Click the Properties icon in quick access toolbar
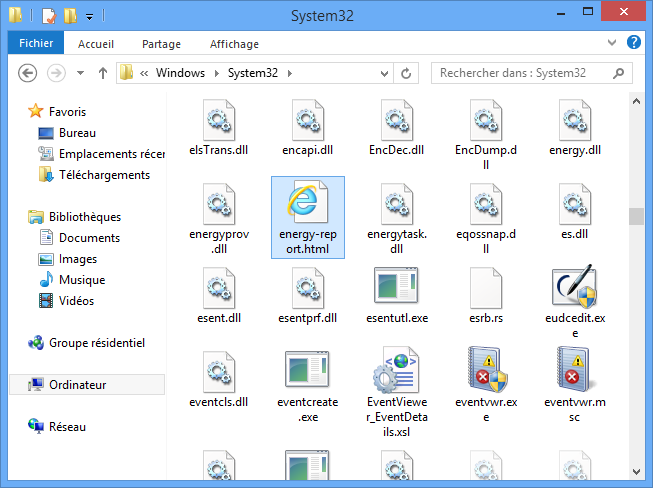653x488 pixels. click(x=49, y=16)
